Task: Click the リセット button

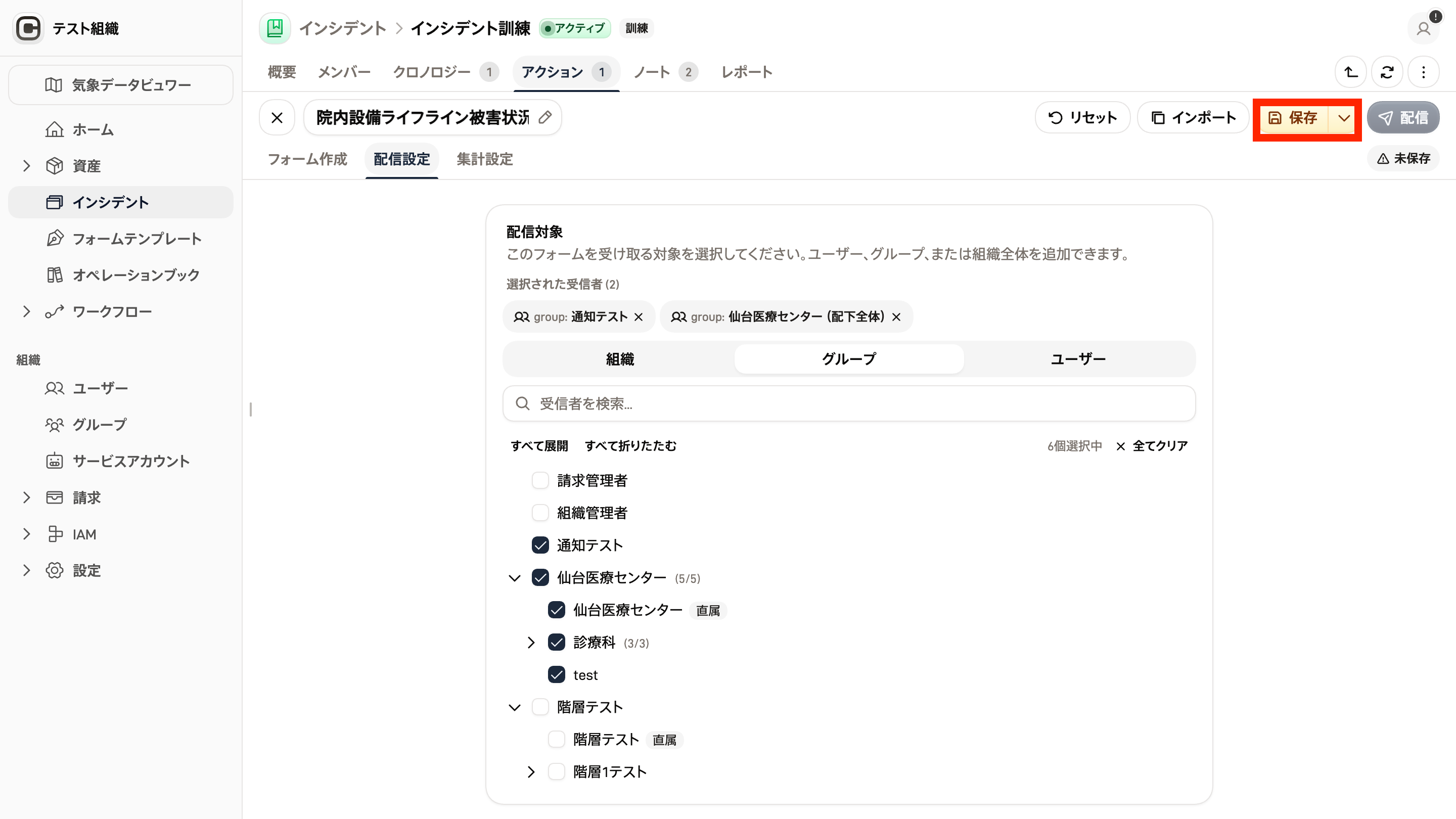Action: (x=1082, y=118)
